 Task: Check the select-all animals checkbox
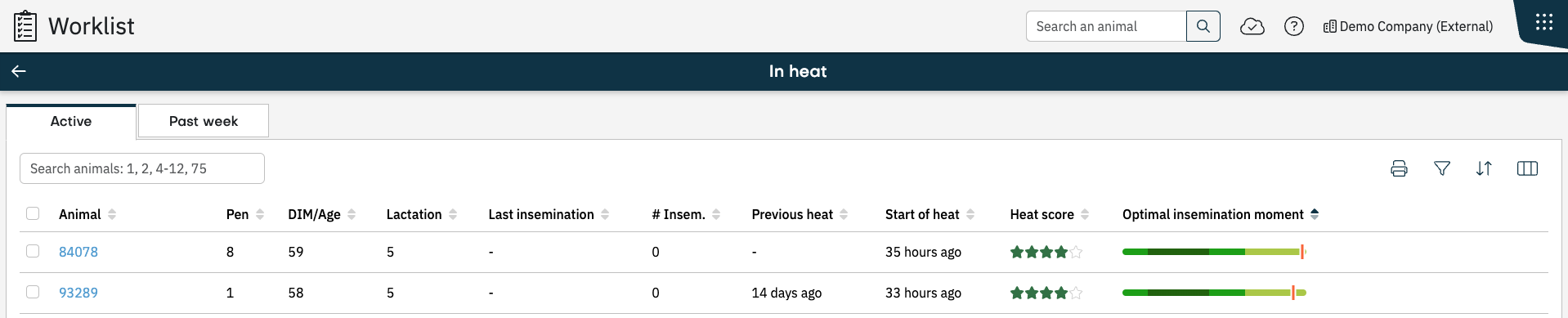coord(33,213)
